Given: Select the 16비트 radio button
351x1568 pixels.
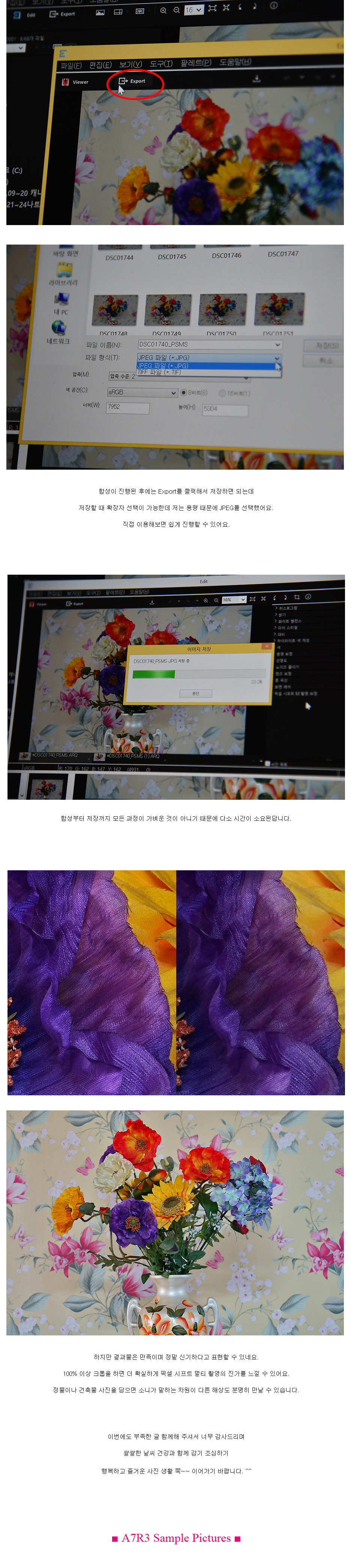Looking at the screenshot, I should [x=222, y=393].
